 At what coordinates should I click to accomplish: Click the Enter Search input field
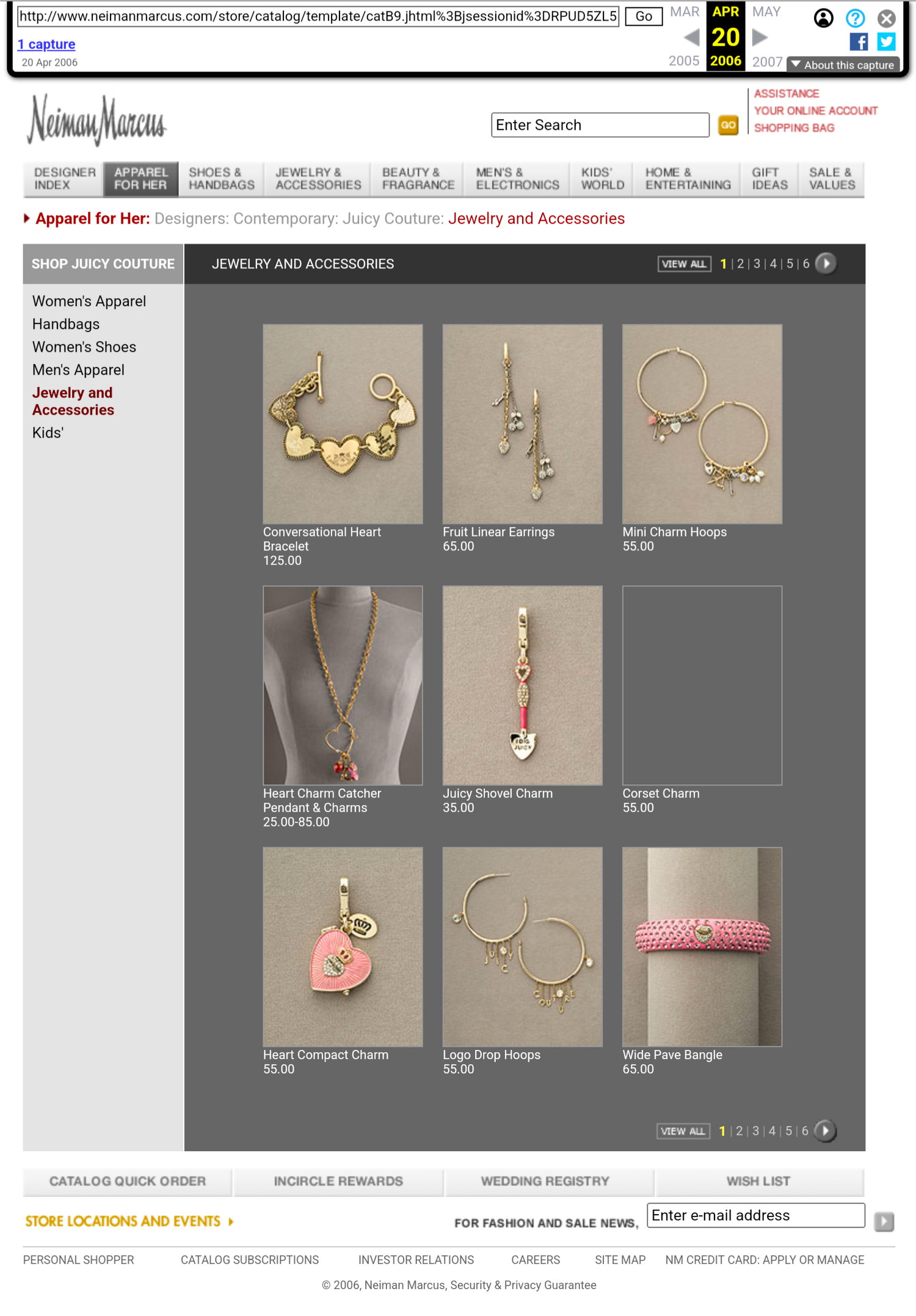[x=600, y=125]
